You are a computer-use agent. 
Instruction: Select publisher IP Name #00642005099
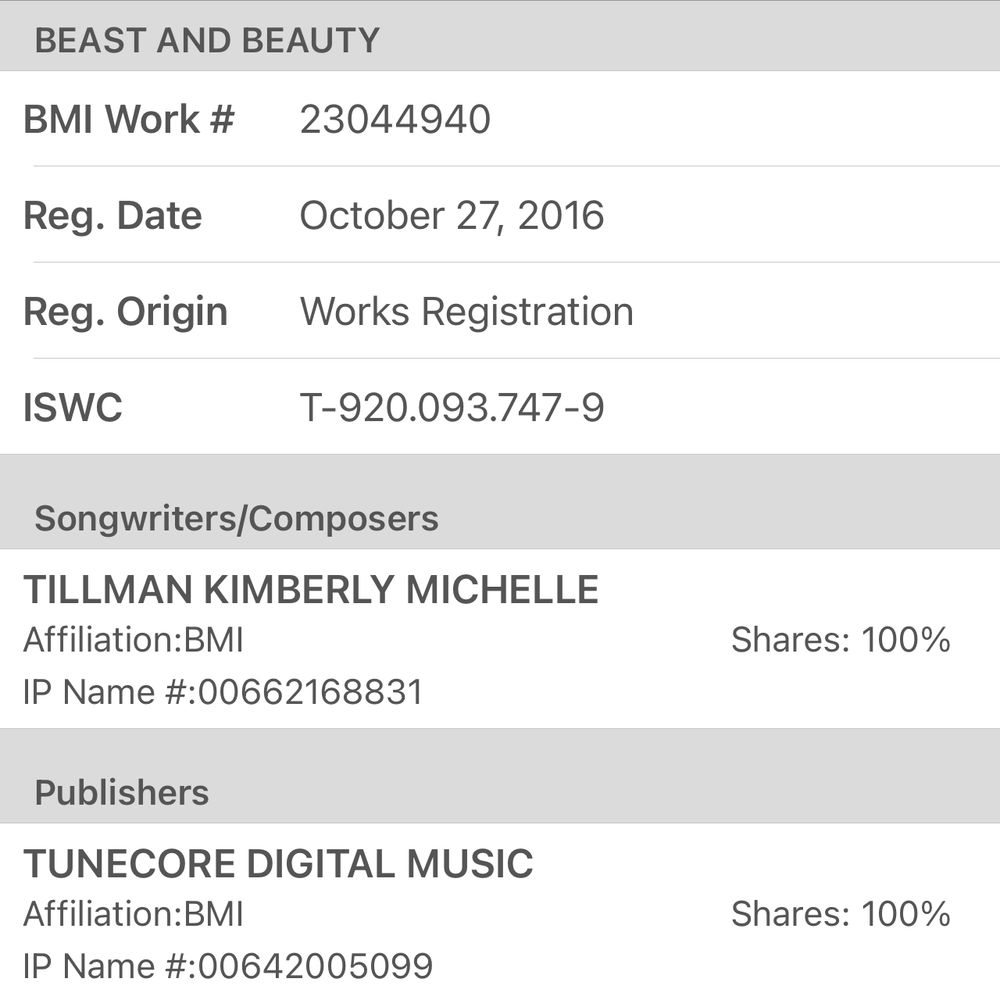point(228,966)
